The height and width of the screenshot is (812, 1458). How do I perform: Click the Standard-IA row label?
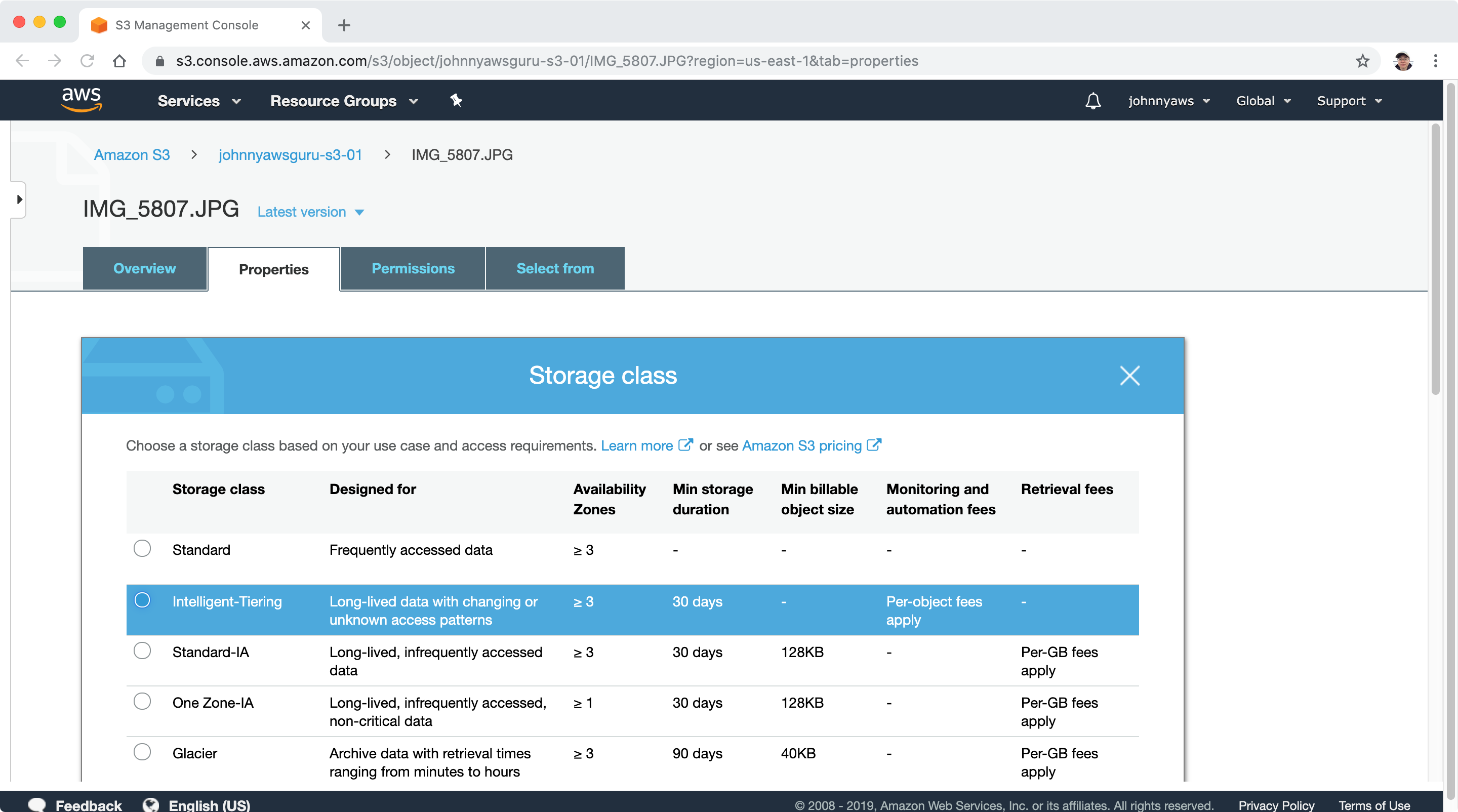click(211, 652)
